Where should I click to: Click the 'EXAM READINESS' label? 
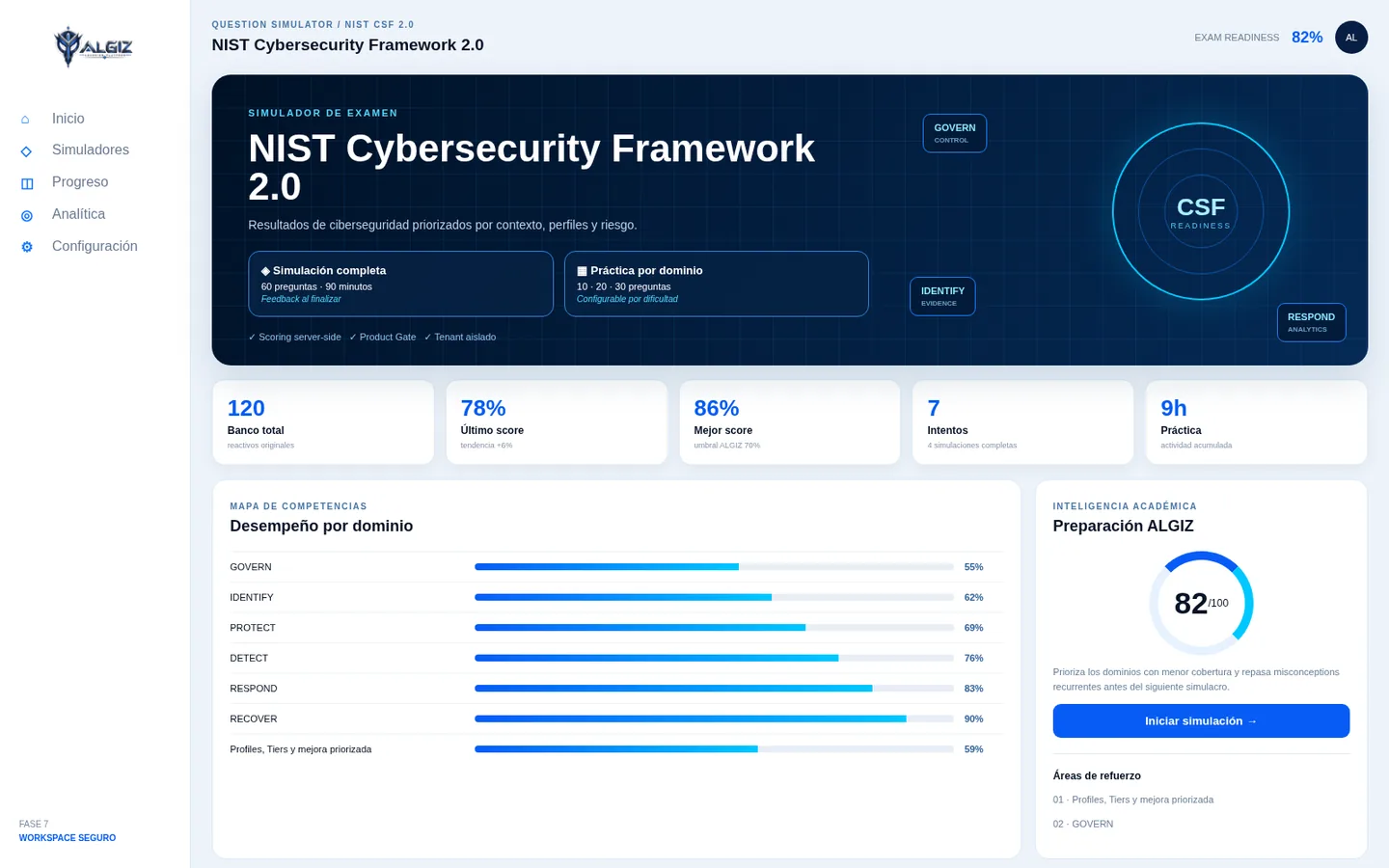[x=1237, y=38]
